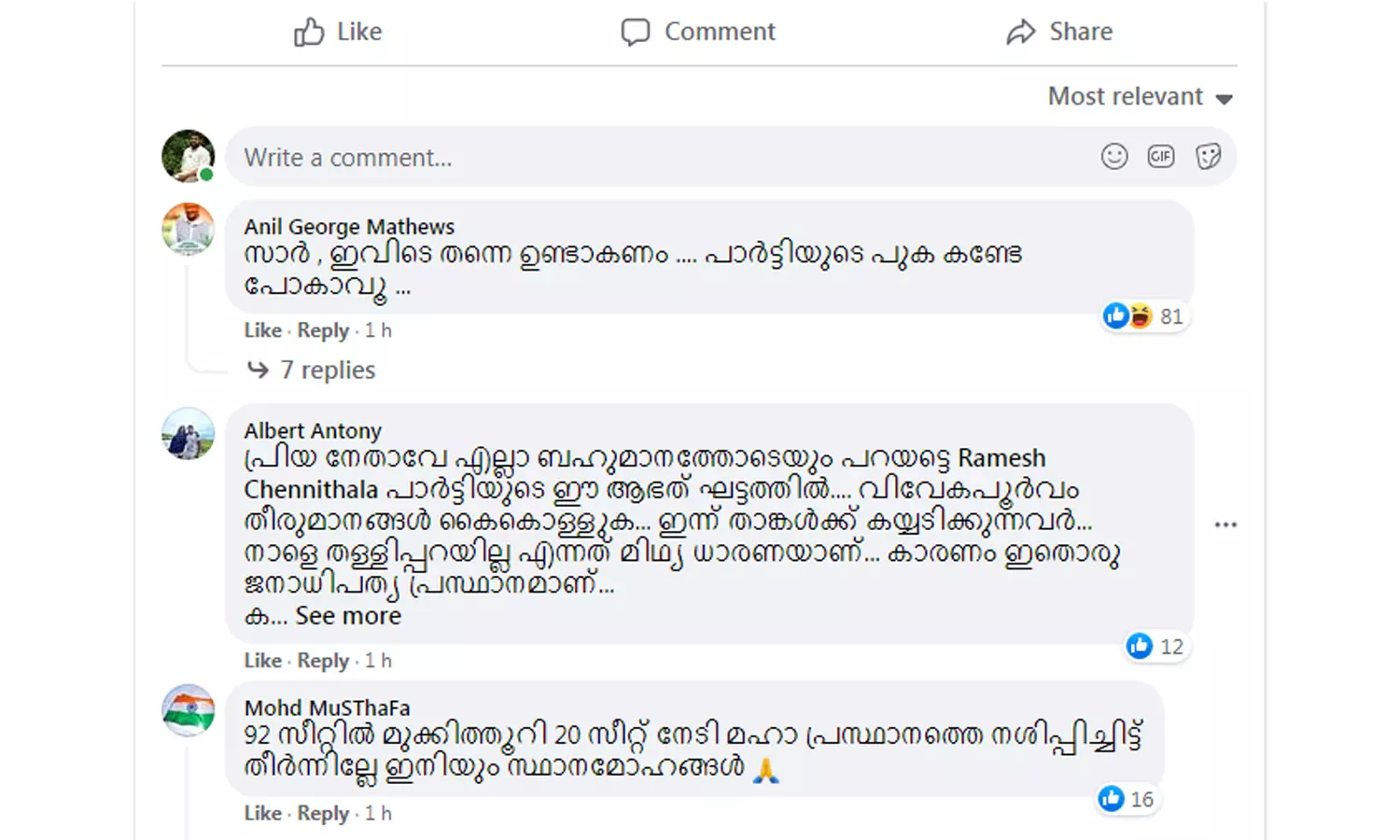Open three-dot options on Albert Antony's comment
1400x840 pixels.
click(x=1225, y=525)
